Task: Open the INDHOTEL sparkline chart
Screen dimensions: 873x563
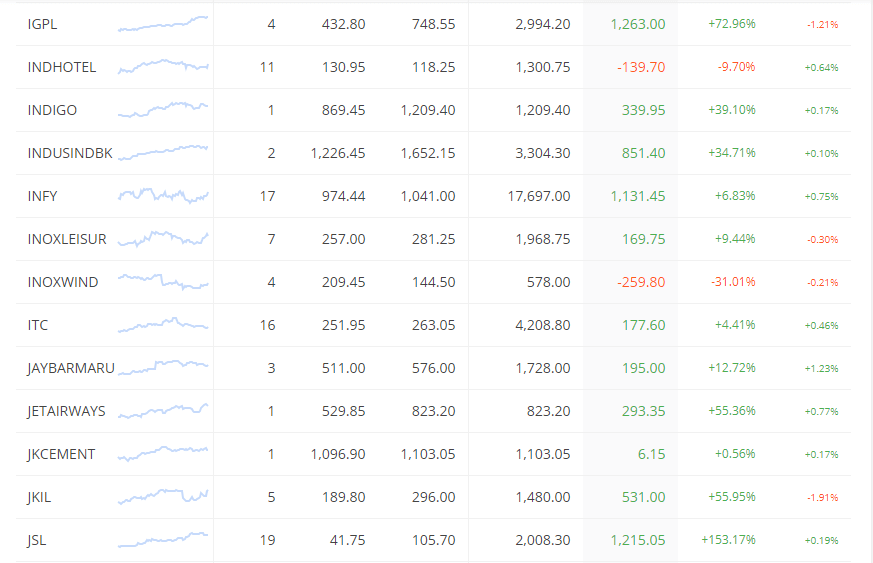Action: point(163,67)
